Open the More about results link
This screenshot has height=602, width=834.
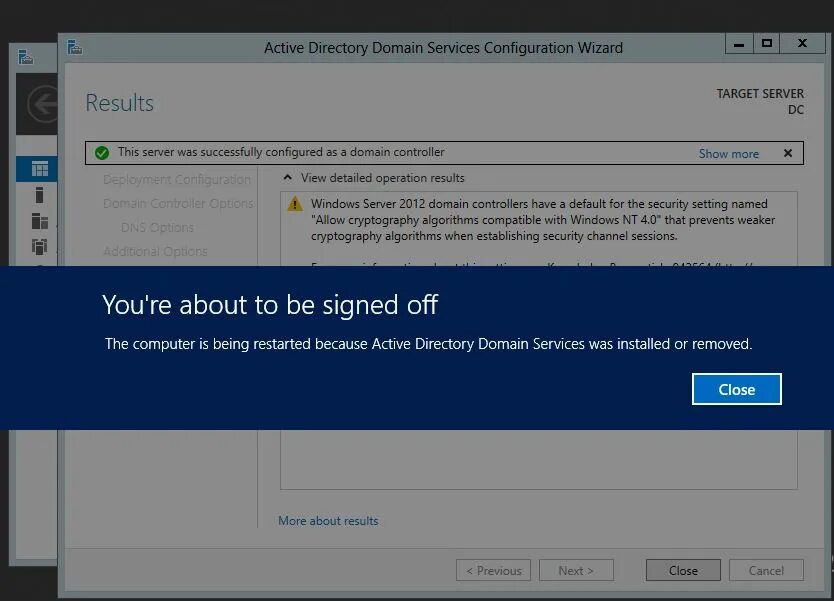coord(328,521)
